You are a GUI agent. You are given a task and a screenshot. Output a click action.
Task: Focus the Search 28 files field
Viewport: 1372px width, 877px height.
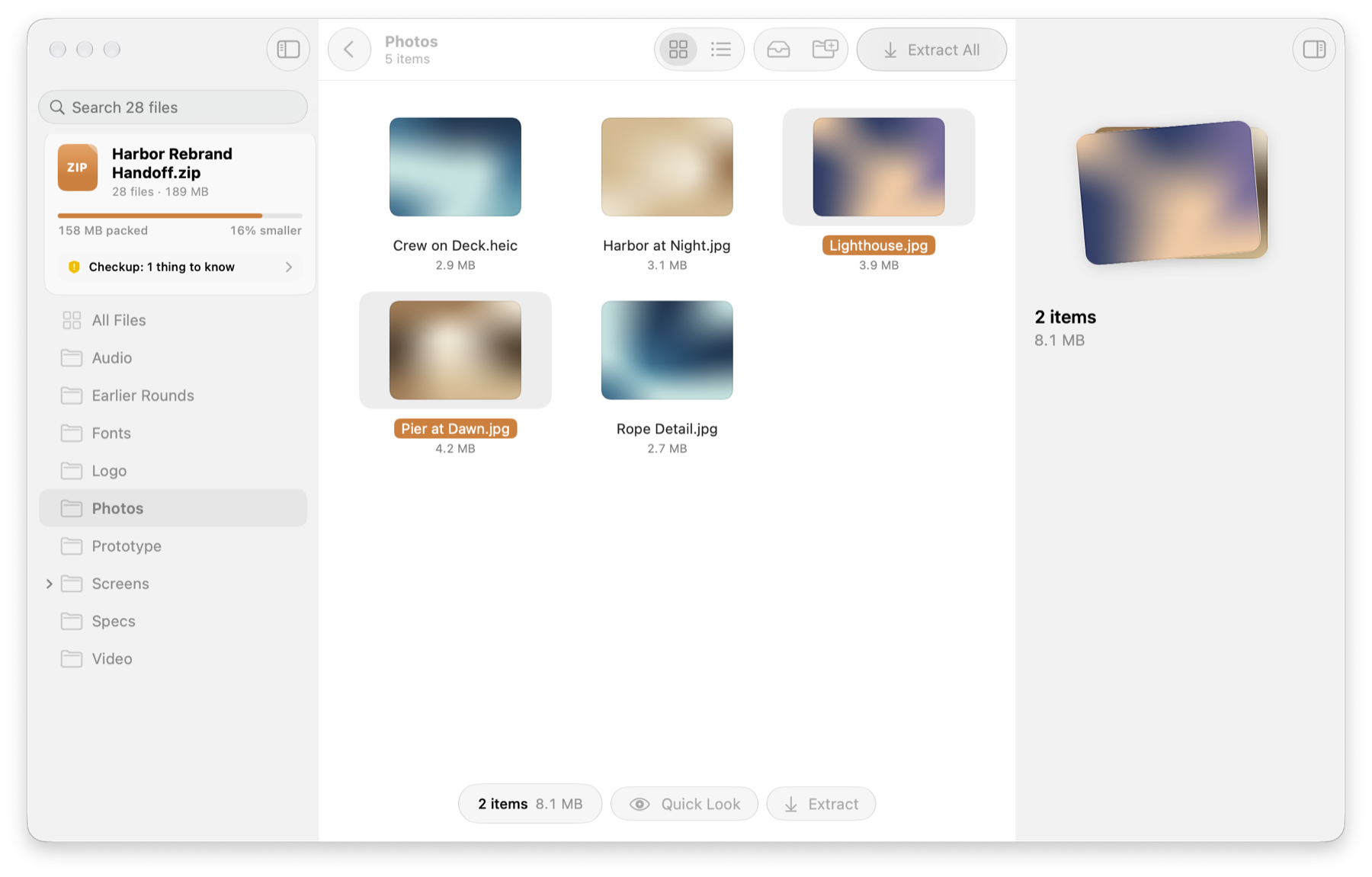tap(173, 107)
